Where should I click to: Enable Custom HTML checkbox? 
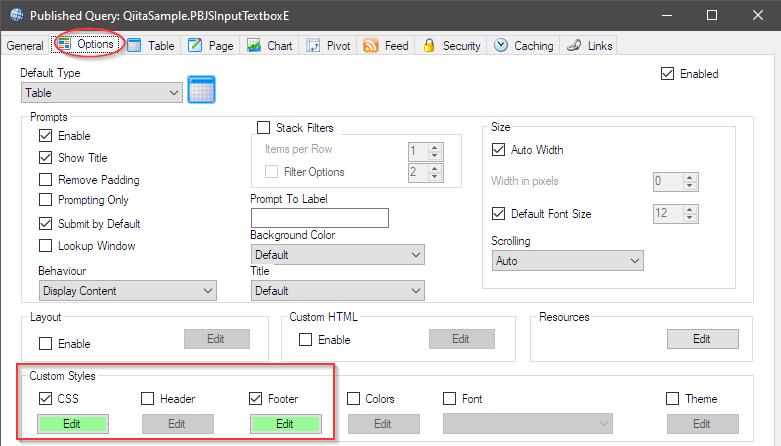point(305,340)
